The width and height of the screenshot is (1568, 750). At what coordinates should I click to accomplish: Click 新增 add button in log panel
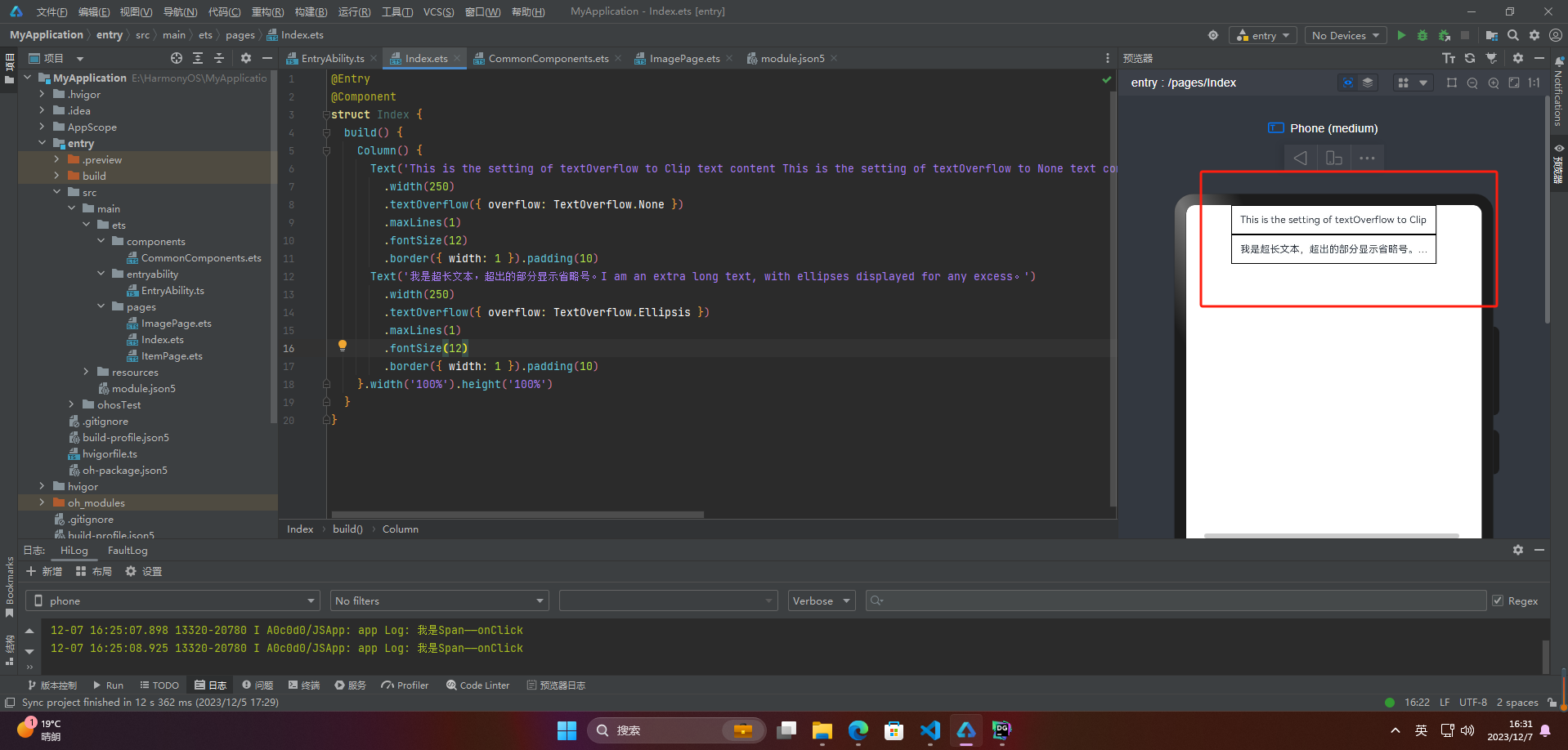pyautogui.click(x=44, y=571)
